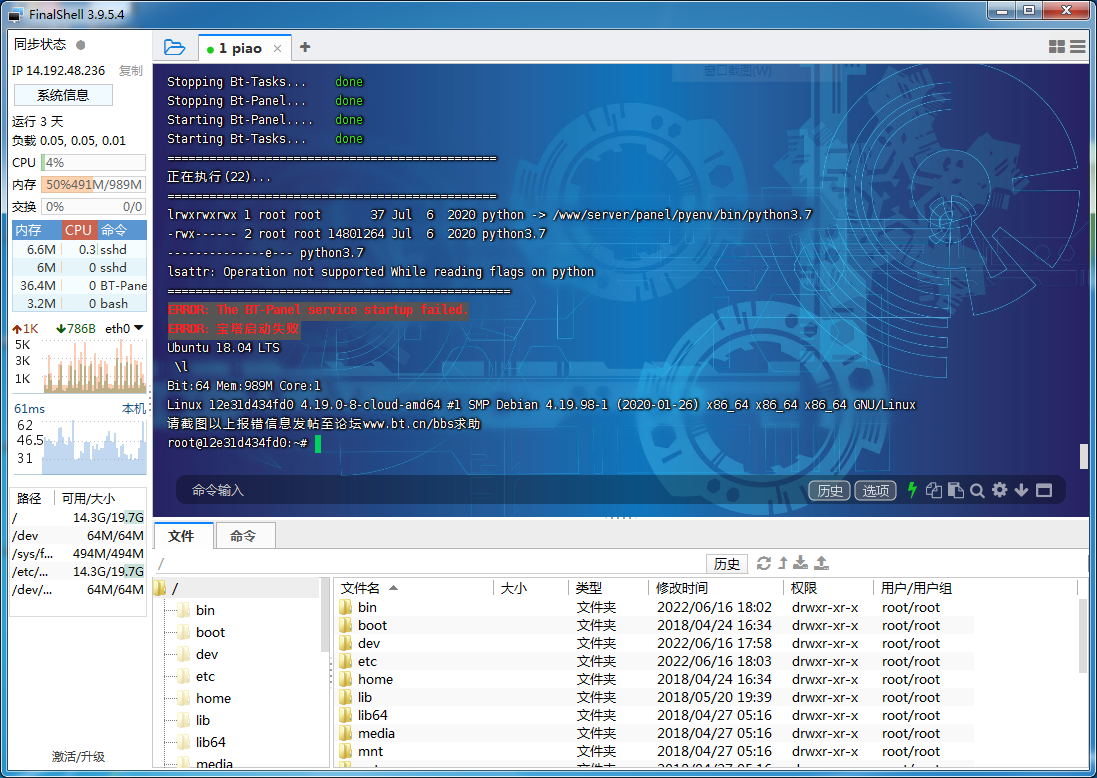Add a new session tab with plus
The image size is (1097, 778).
[305, 47]
